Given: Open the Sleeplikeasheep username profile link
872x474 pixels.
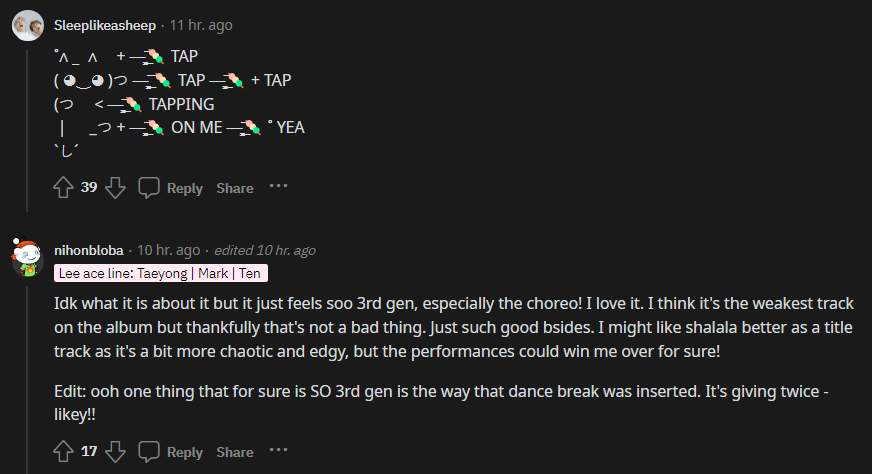Looking at the screenshot, I should coord(103,25).
